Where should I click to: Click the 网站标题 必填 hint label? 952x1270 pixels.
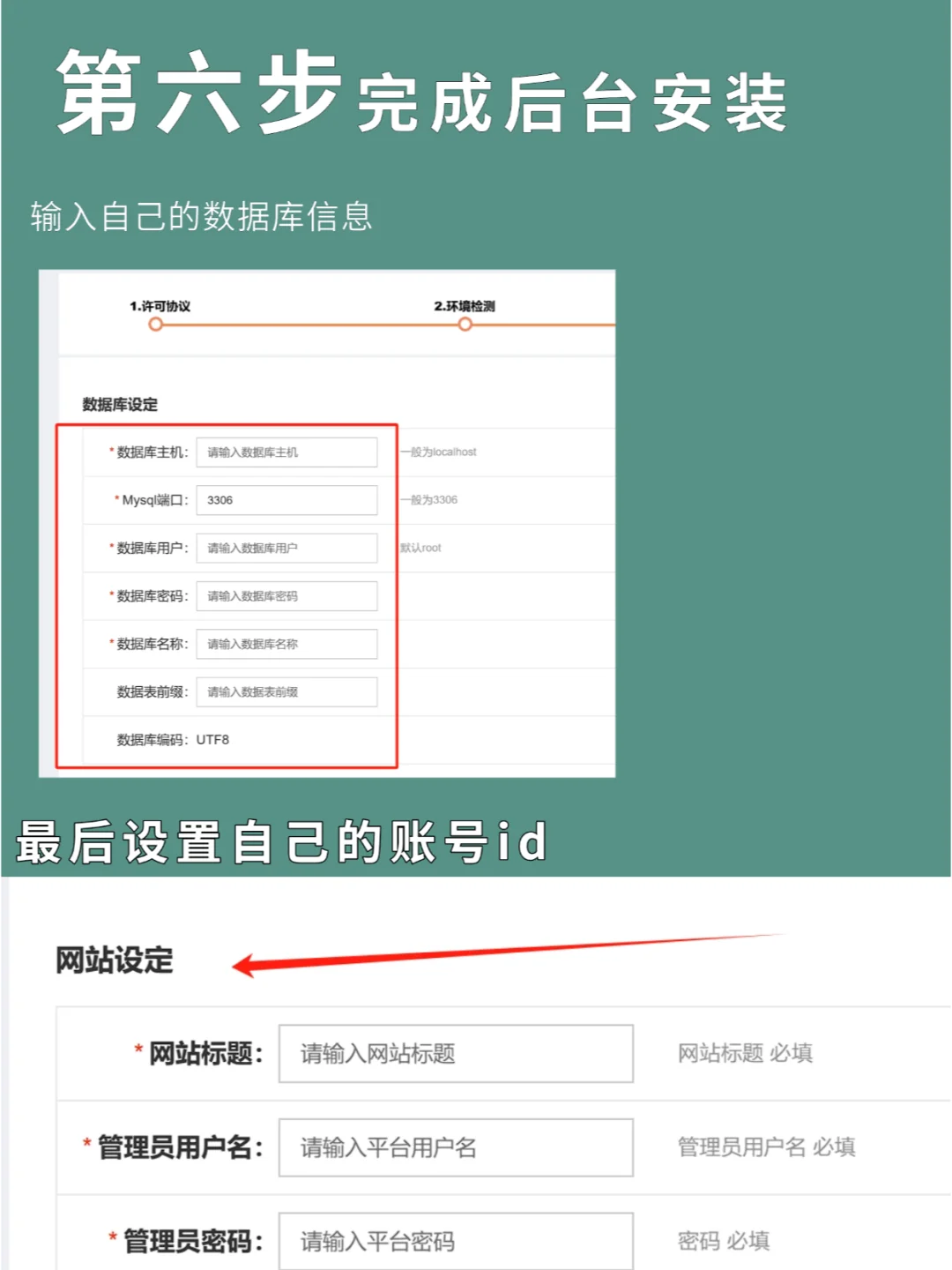746,1054
